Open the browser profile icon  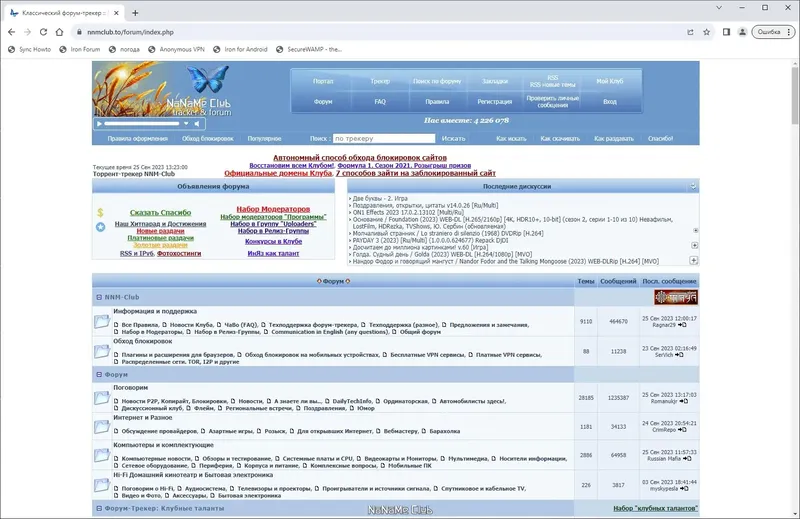742,32
